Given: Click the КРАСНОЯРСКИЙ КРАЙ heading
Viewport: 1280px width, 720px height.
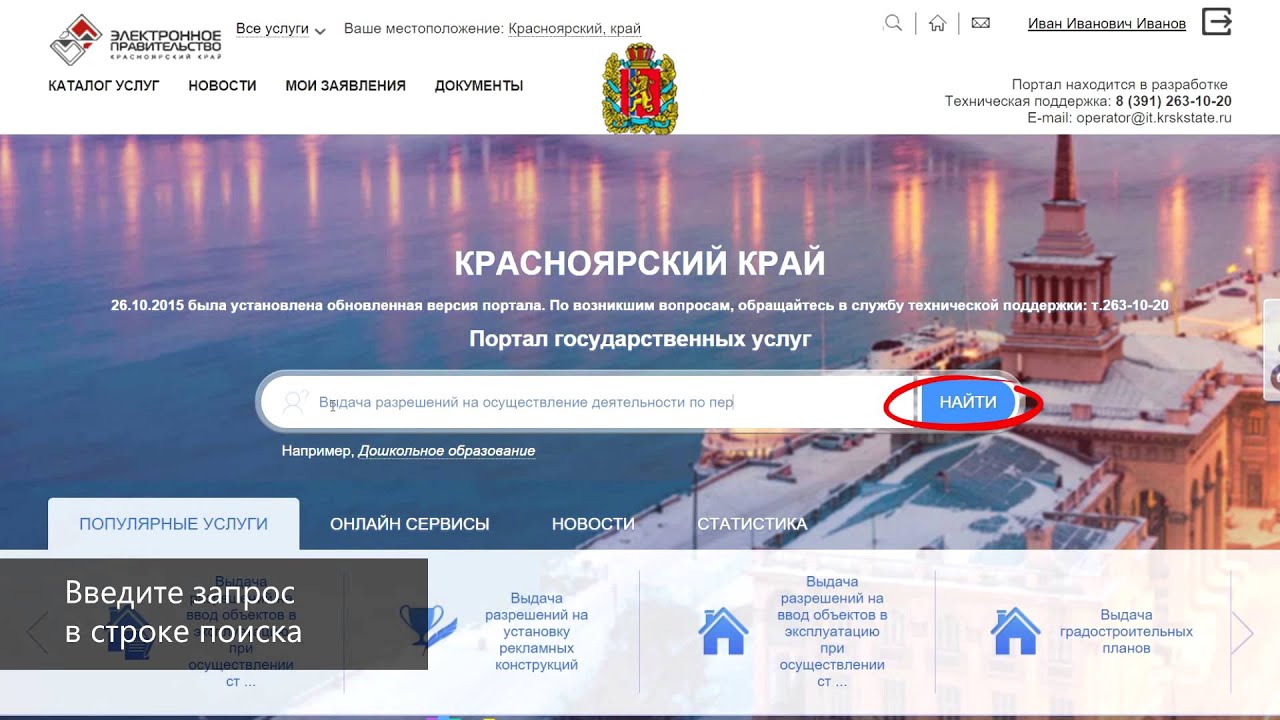Looking at the screenshot, I should coord(640,264).
